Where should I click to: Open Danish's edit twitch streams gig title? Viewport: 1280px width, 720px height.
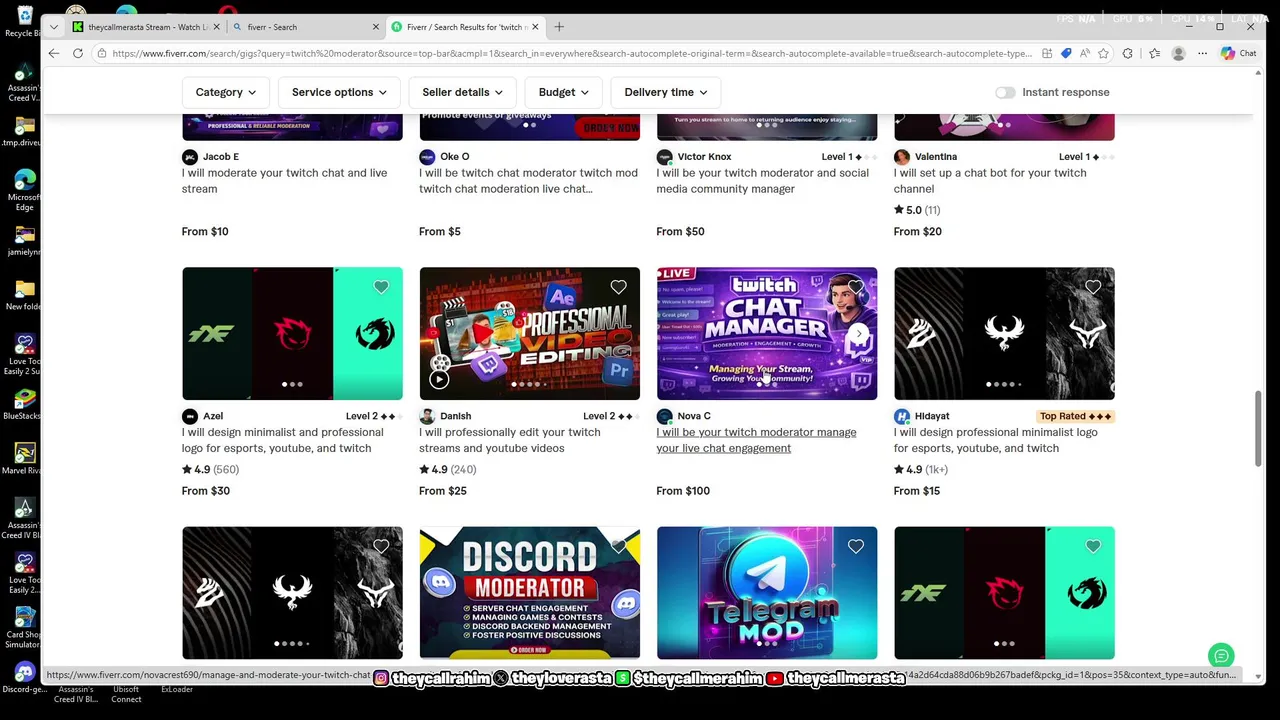click(x=510, y=440)
